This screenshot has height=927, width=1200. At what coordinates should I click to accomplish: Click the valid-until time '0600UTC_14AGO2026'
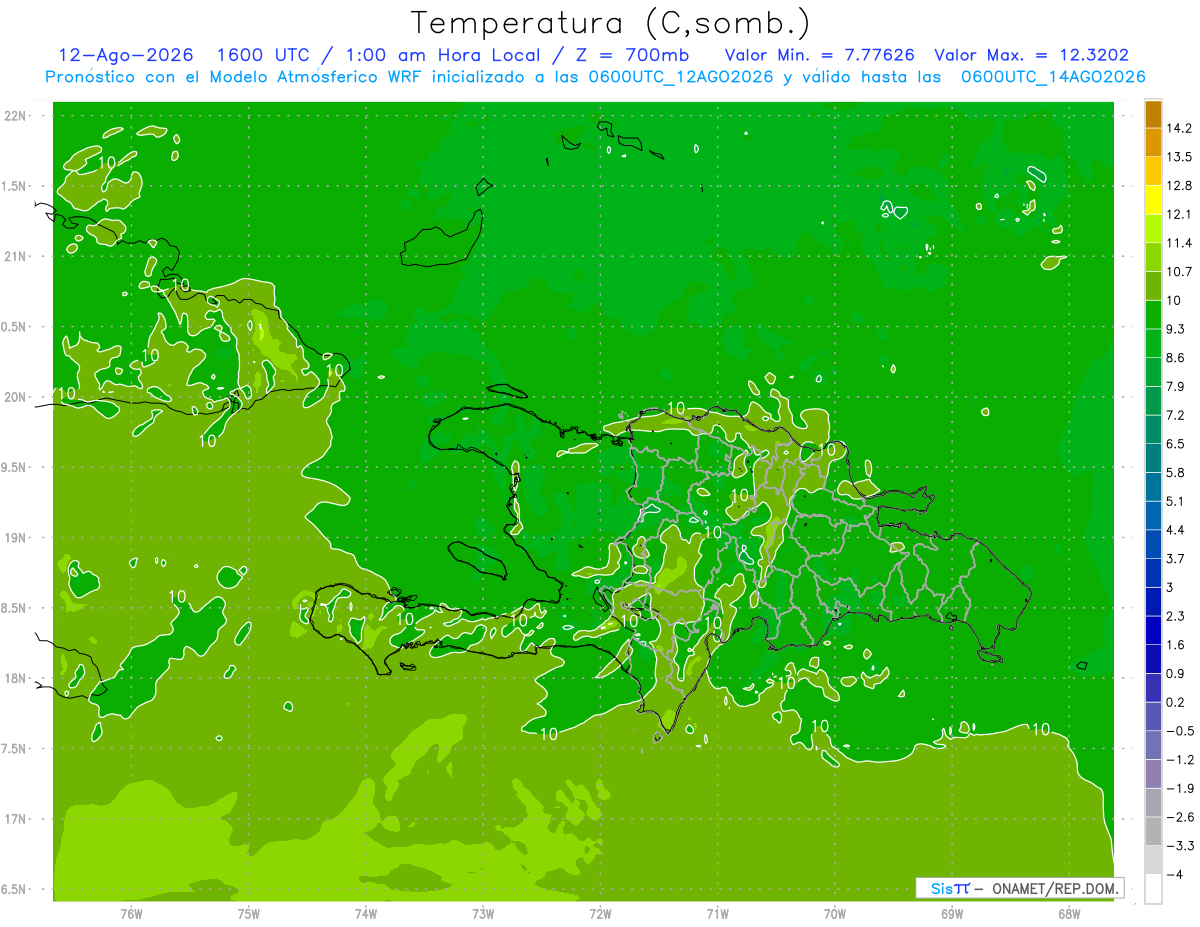(x=1053, y=77)
